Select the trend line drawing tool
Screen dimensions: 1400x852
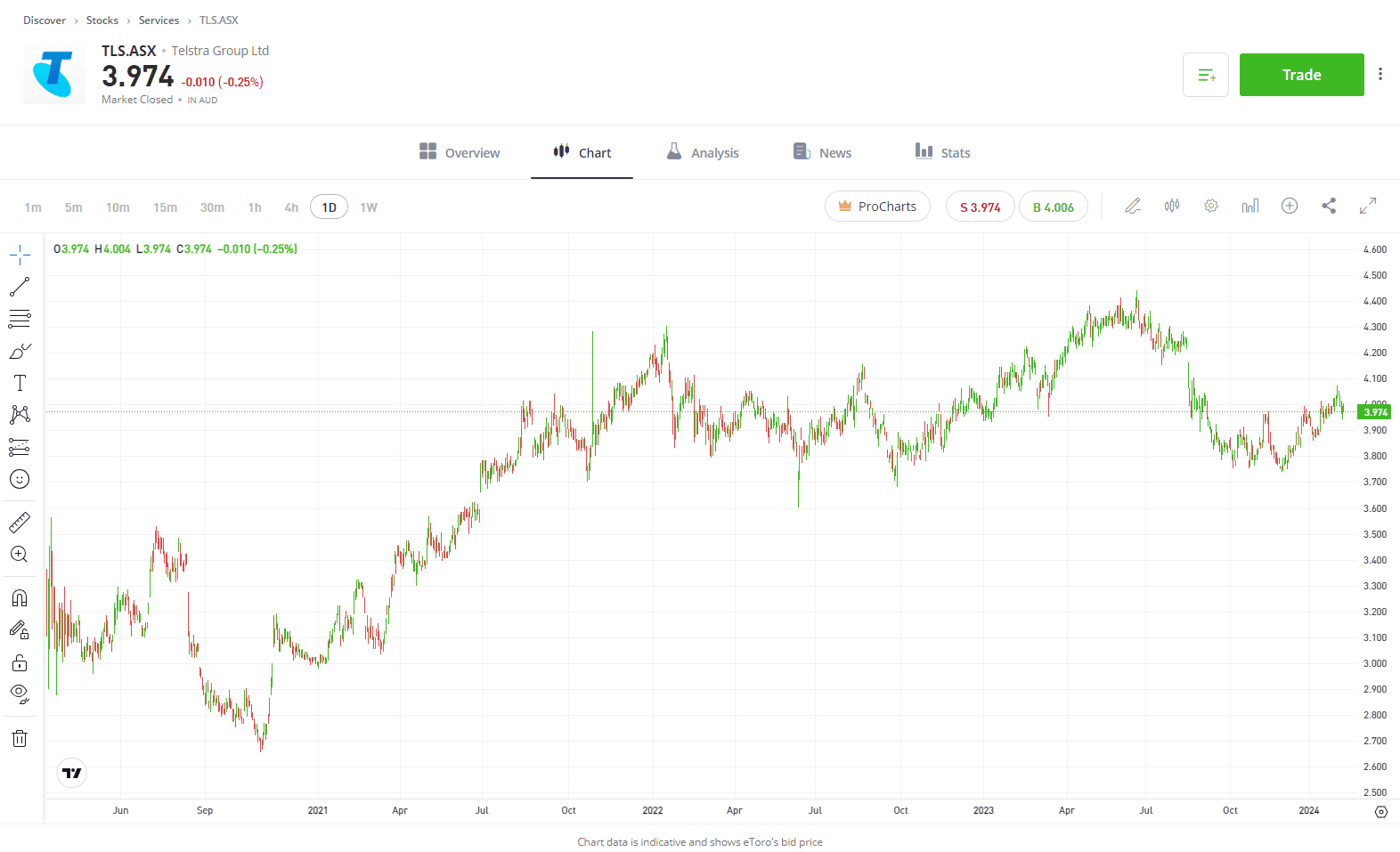[x=20, y=287]
